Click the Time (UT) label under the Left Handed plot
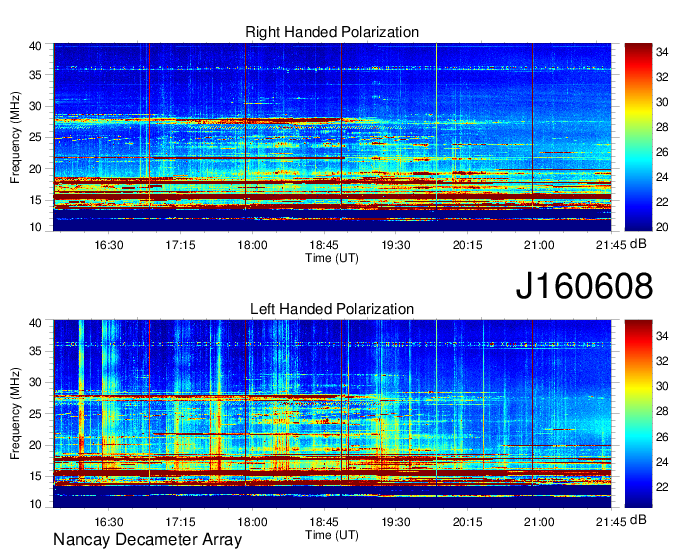 (x=332, y=535)
